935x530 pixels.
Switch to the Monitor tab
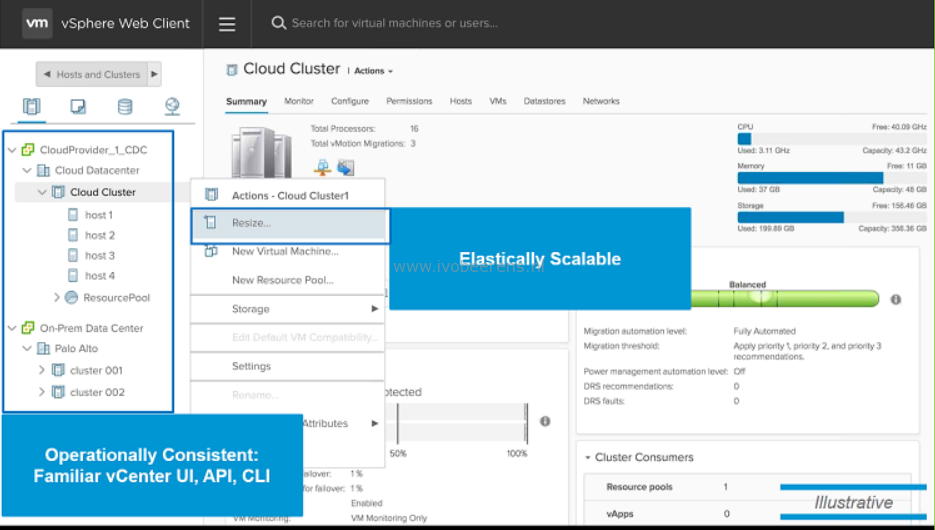(x=299, y=101)
